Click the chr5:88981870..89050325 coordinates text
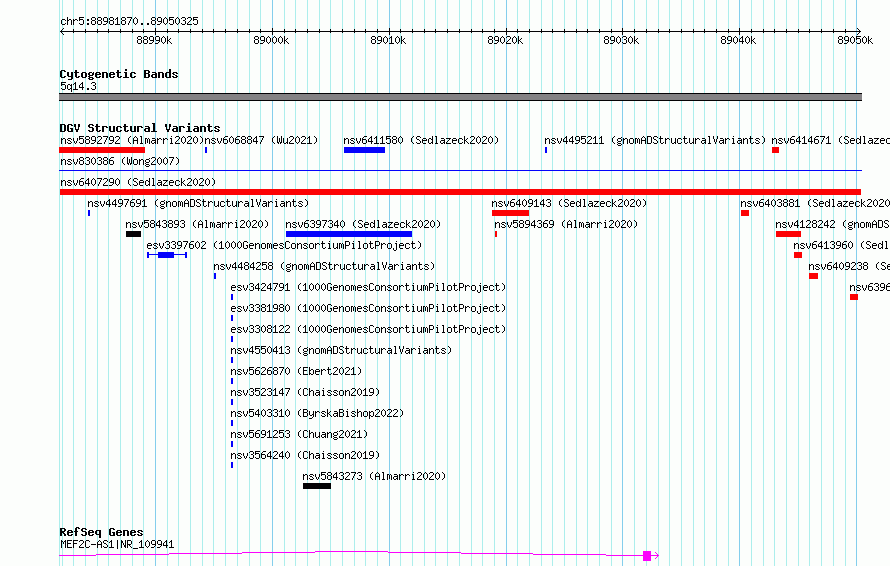Screen dimensions: 890x566 coord(129,21)
